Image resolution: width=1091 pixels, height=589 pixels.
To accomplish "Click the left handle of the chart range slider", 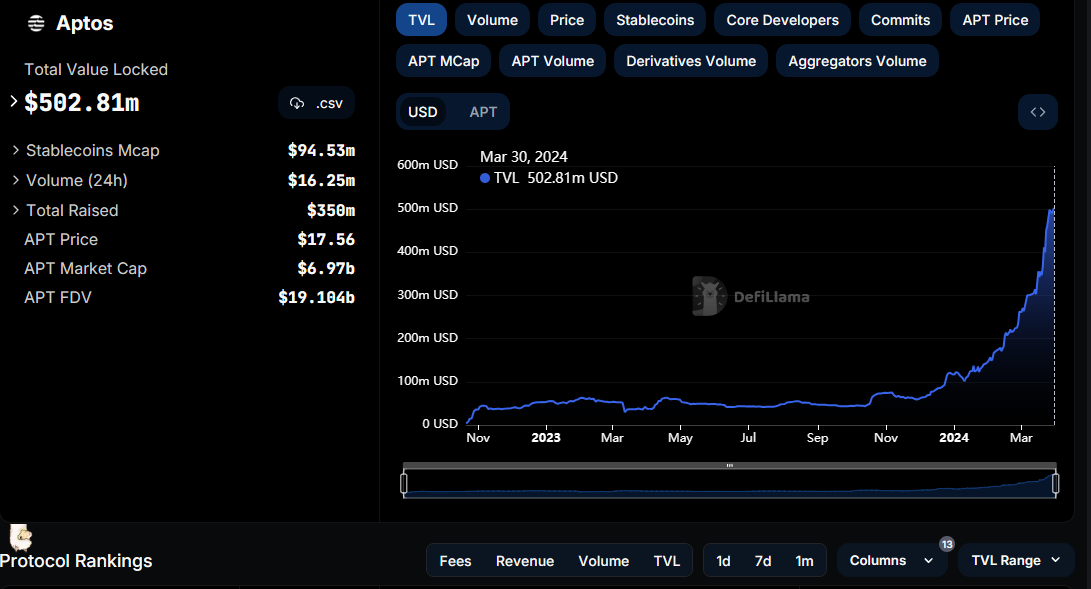I will click(404, 483).
